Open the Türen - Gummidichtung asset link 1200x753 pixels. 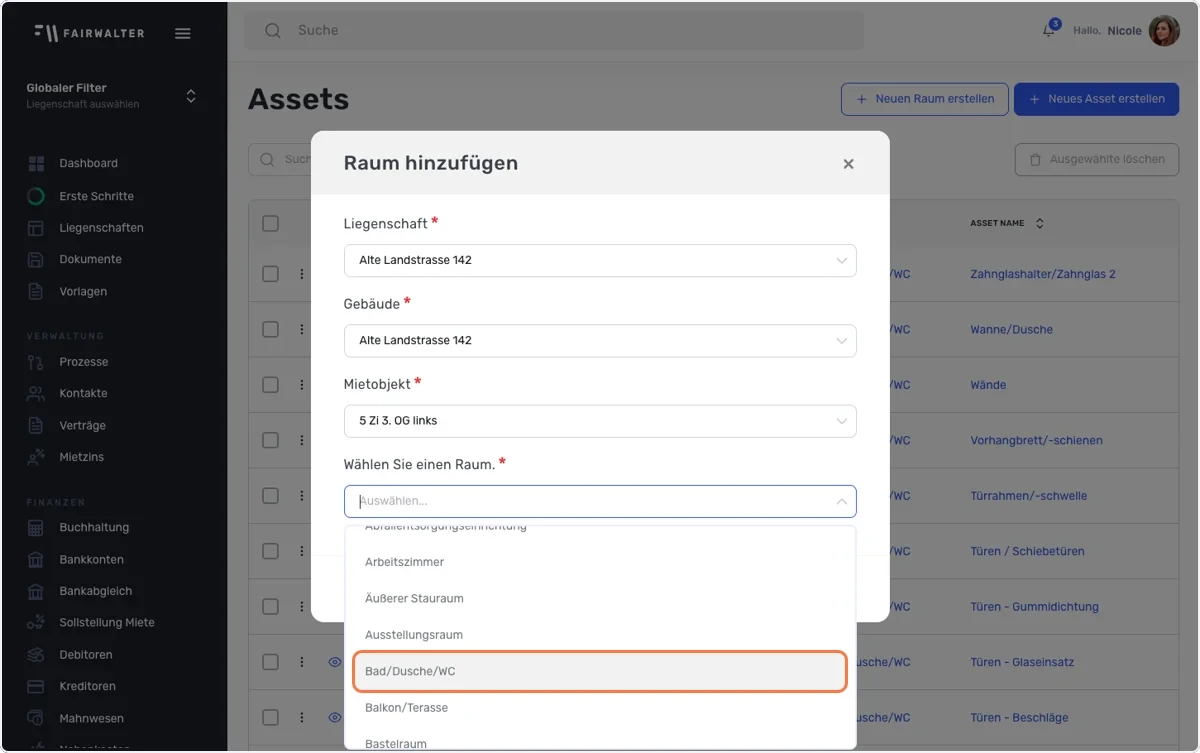coord(1034,607)
